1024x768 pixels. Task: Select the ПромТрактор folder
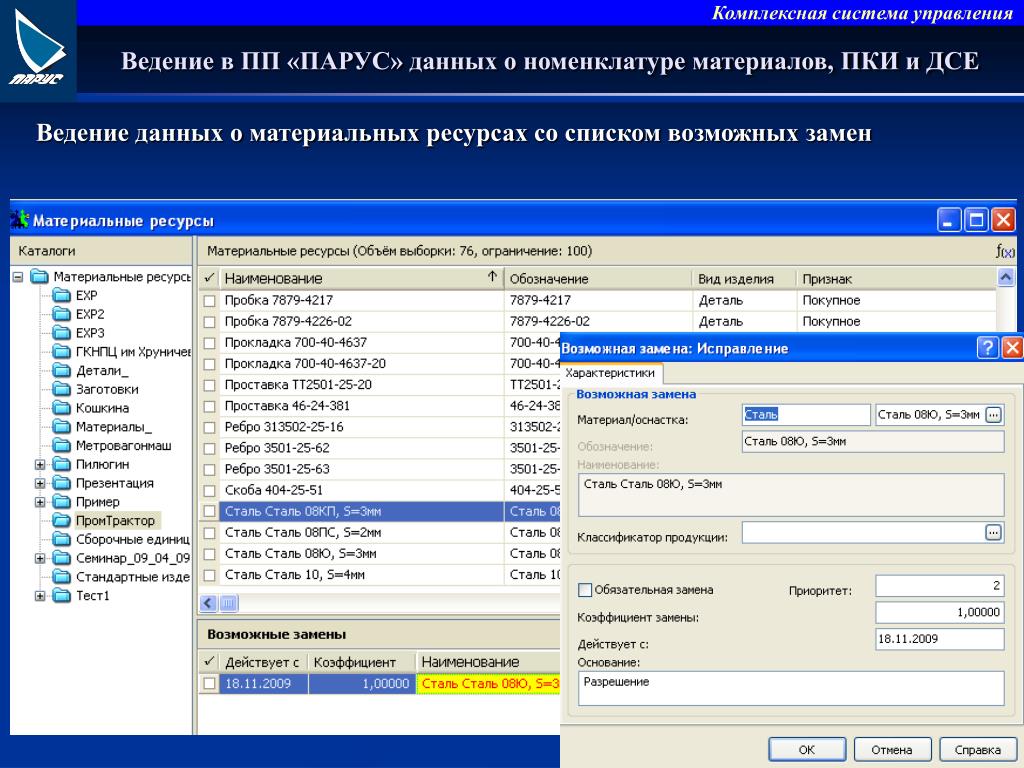point(115,520)
